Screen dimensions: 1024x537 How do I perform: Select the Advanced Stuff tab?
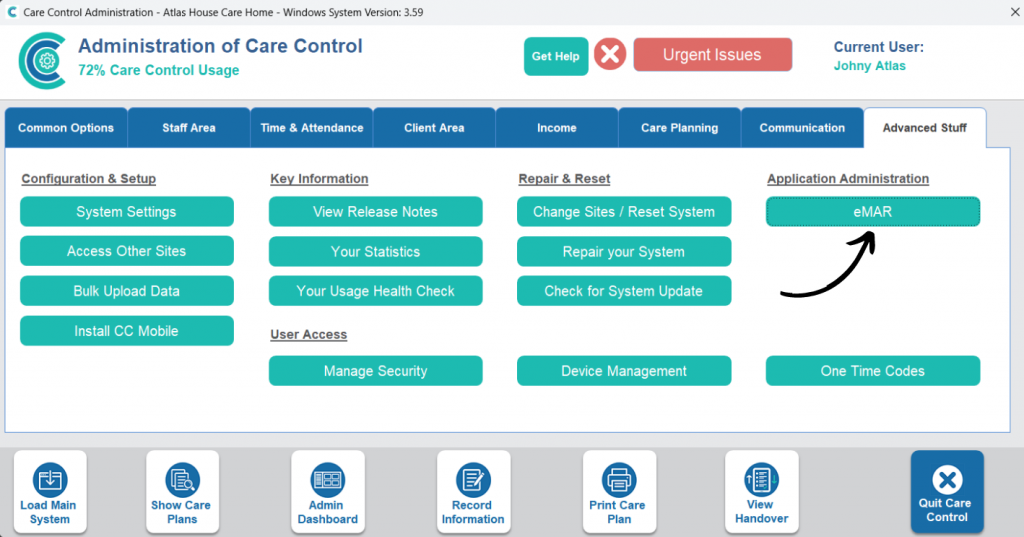[925, 127]
